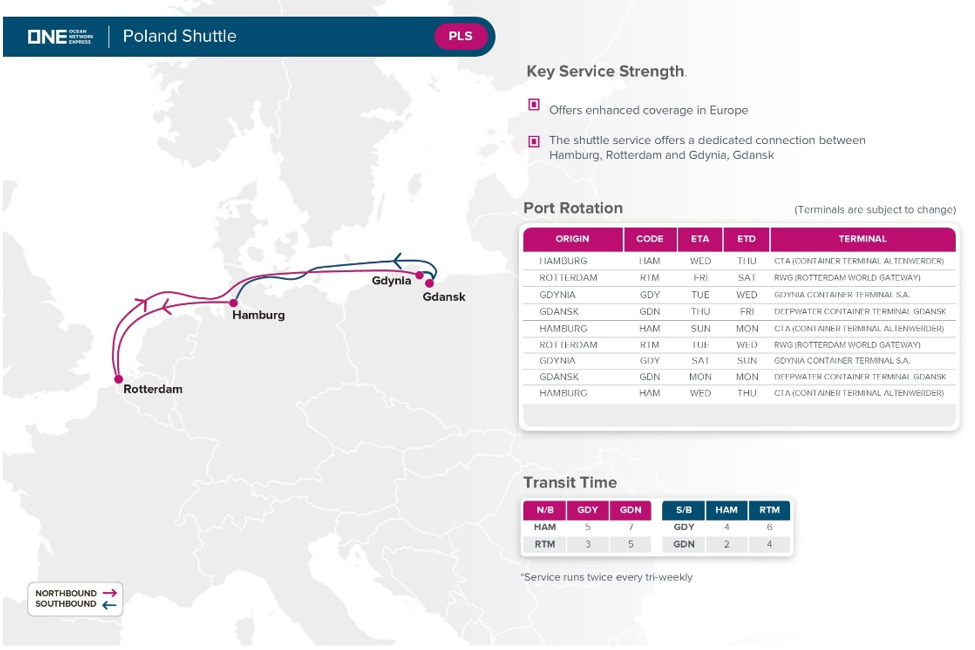Viewport: 975px width, 650px height.
Task: Click the Rotterdam port dot on map
Action: [x=118, y=379]
